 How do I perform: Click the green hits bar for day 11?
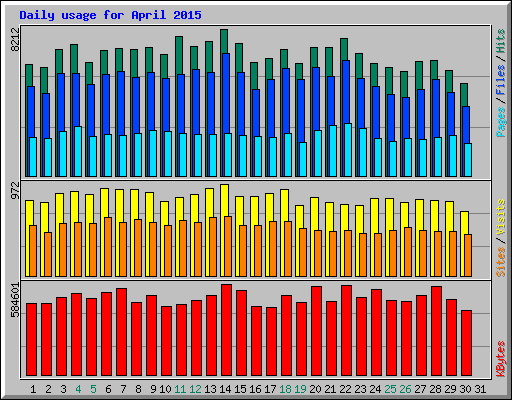[179, 55]
